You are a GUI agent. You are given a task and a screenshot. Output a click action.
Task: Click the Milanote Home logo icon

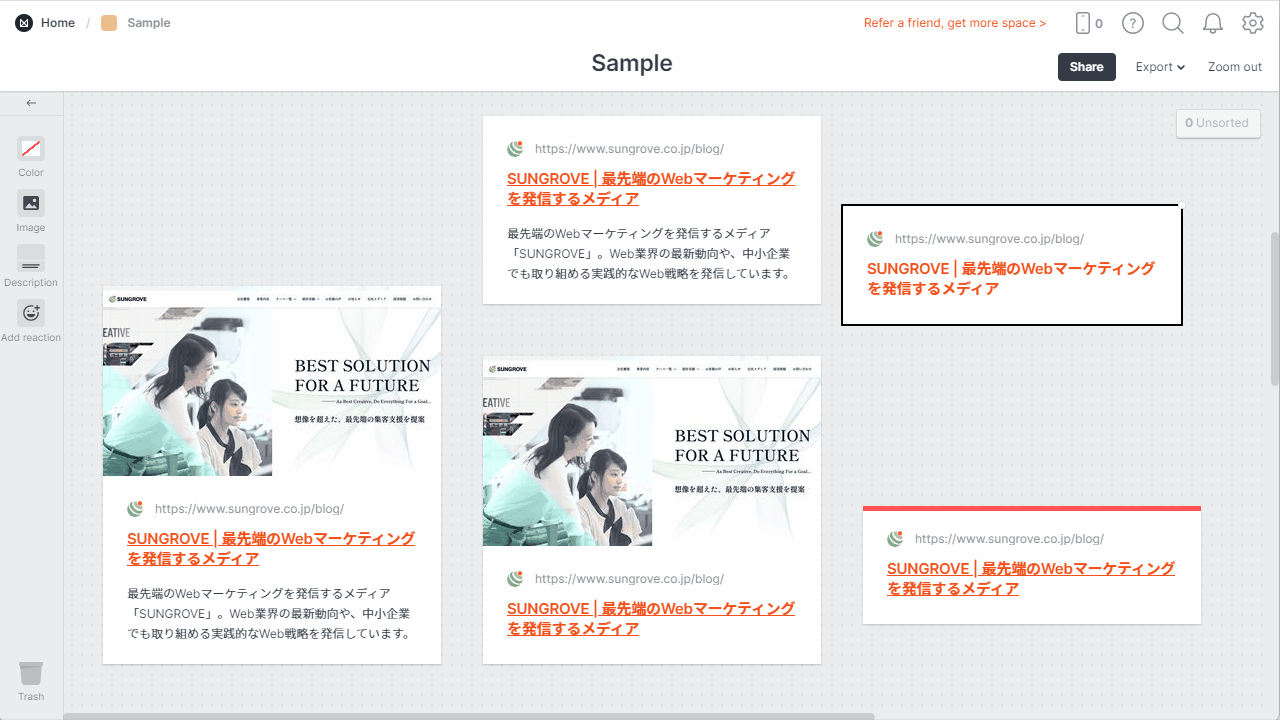click(x=24, y=23)
